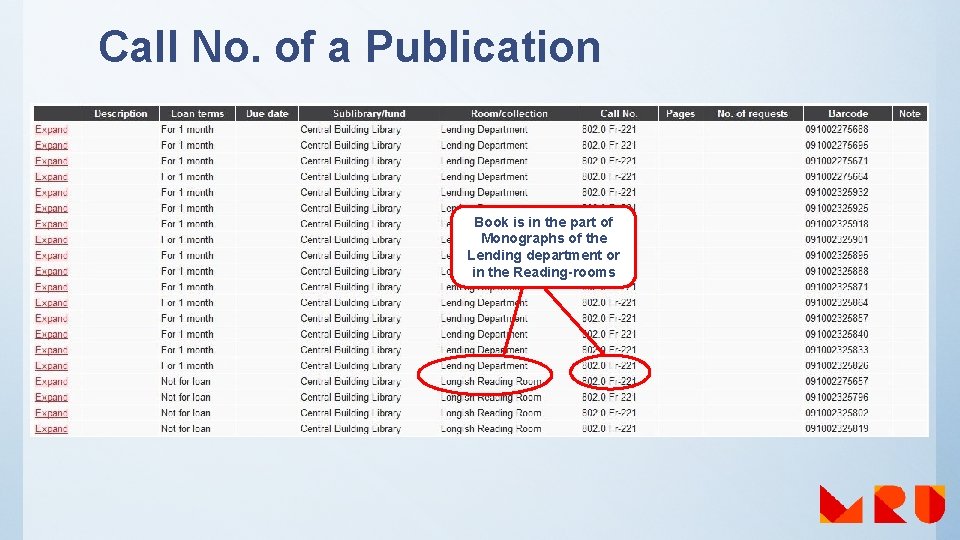Click the Barcode column header

click(848, 114)
